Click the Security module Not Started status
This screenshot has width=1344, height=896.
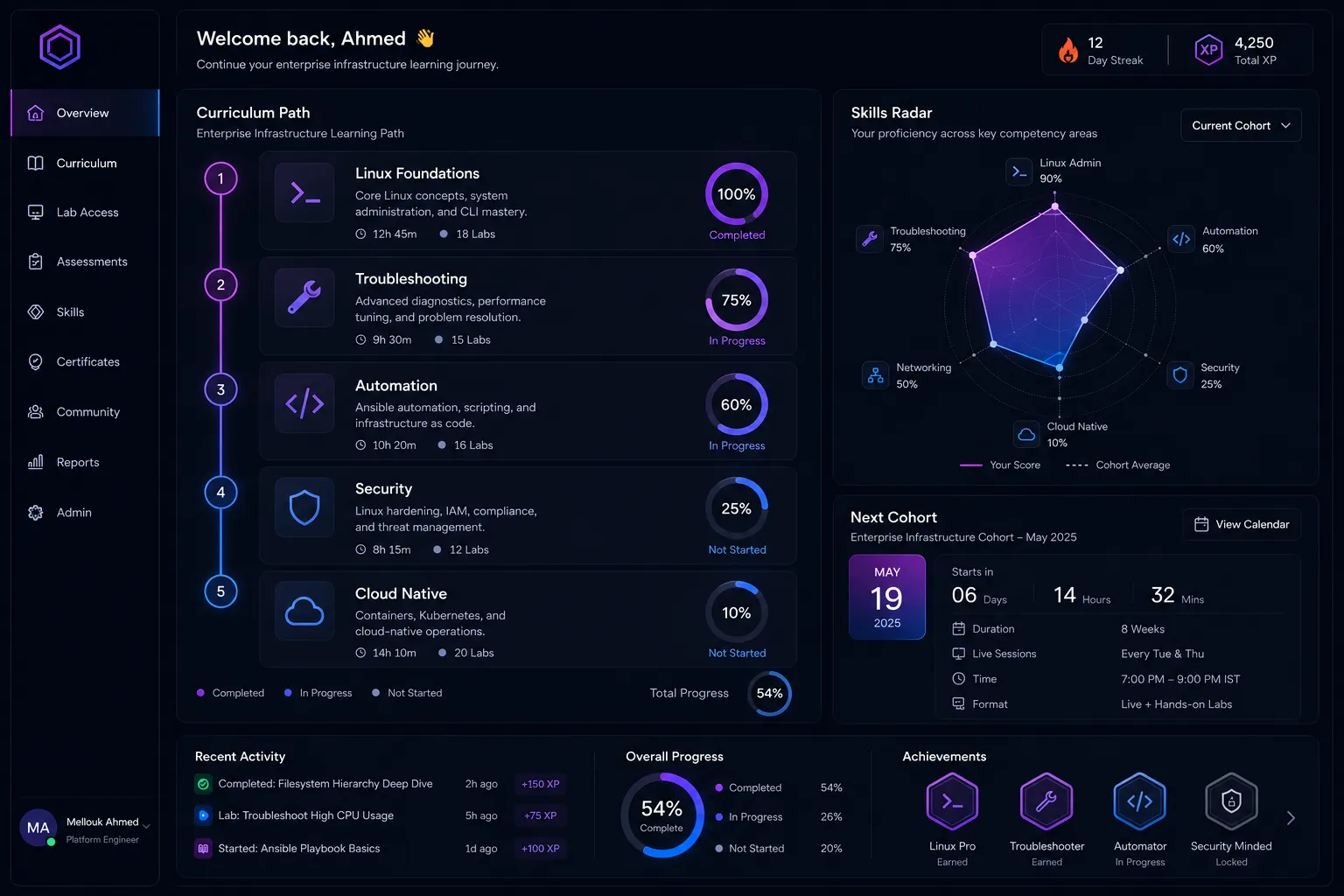pyautogui.click(x=738, y=550)
